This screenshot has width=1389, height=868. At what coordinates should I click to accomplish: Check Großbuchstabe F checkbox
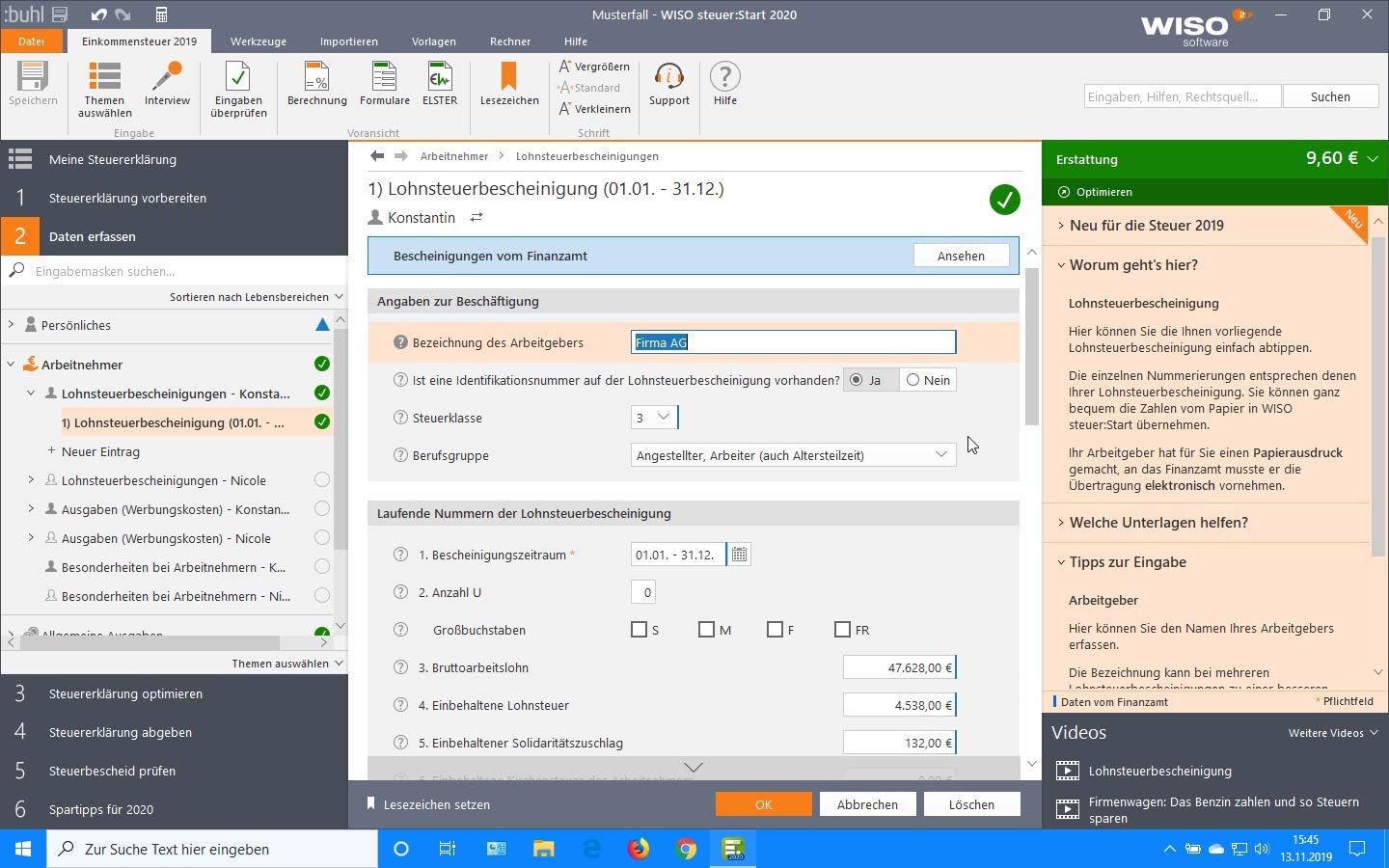click(775, 630)
